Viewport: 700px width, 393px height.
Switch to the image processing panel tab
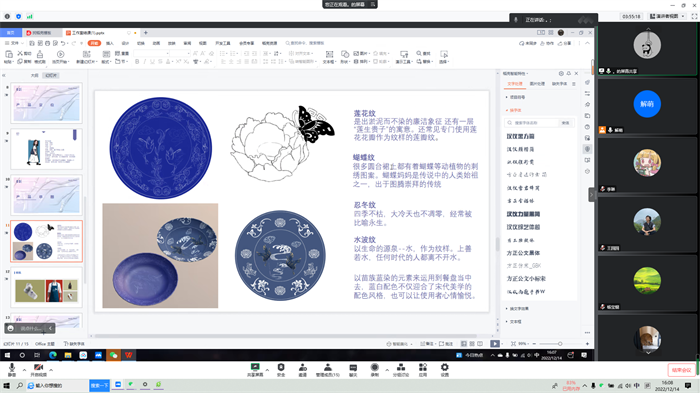[537, 84]
